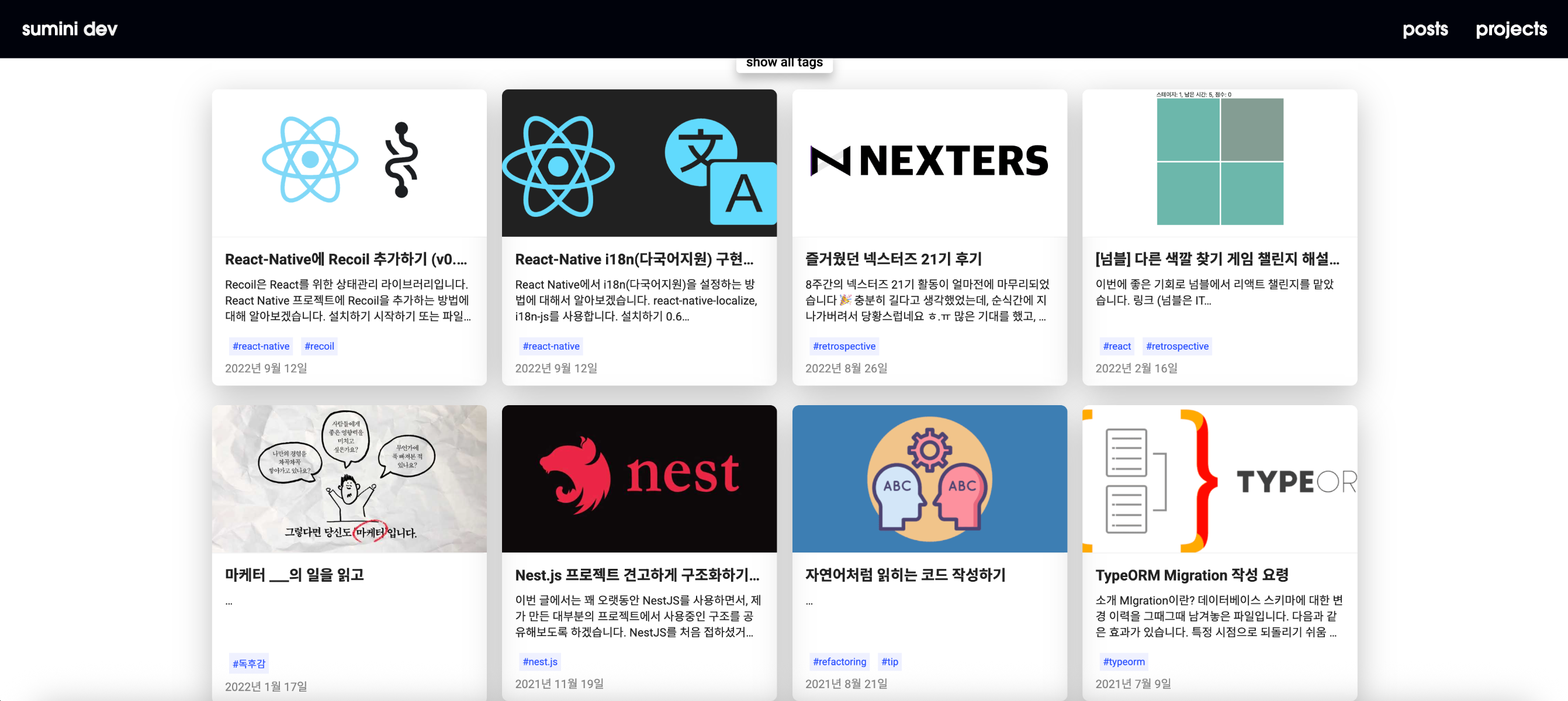Click the NEXTERS logo image
The width and height of the screenshot is (1568, 701).
coord(929,161)
